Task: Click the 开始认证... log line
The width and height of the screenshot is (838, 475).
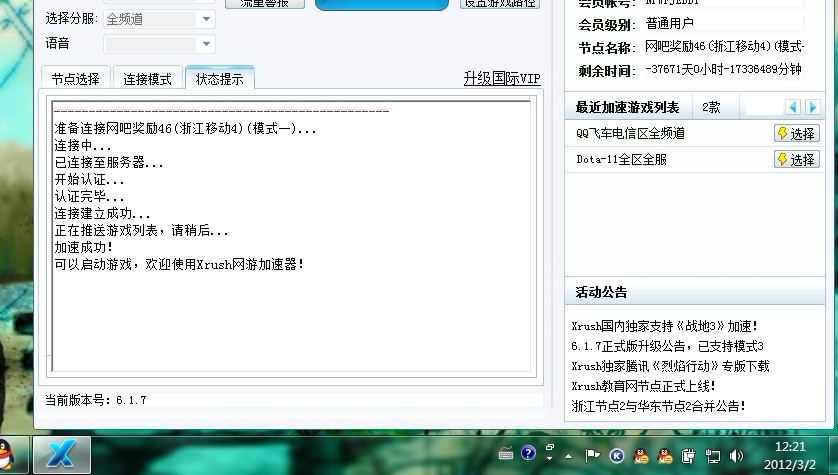Action: click(89, 180)
